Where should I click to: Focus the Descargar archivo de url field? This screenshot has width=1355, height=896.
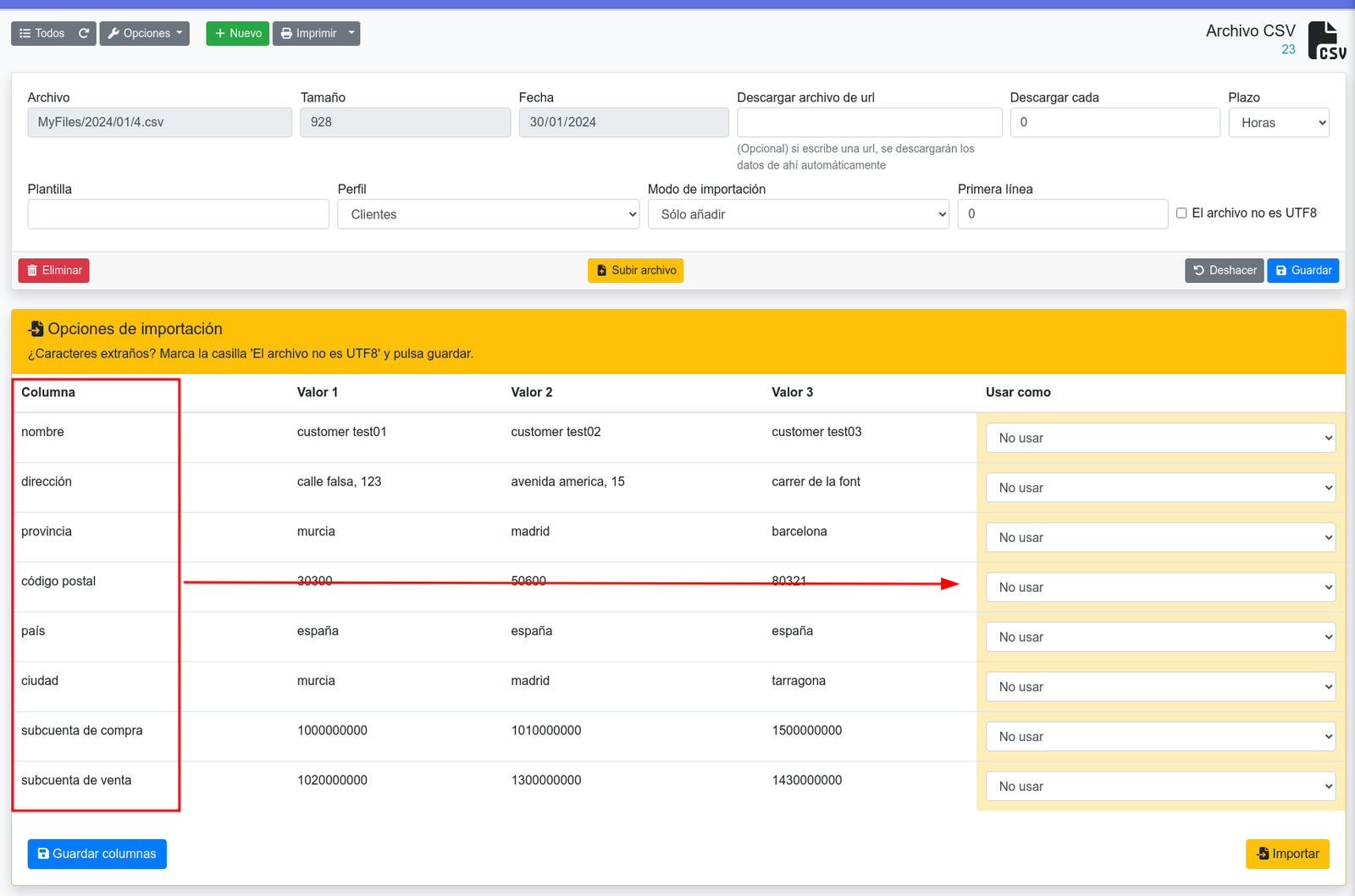coord(870,122)
